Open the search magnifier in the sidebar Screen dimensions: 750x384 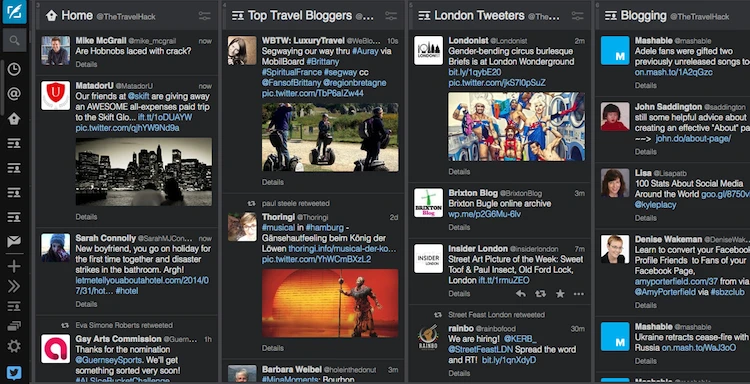click(14, 41)
